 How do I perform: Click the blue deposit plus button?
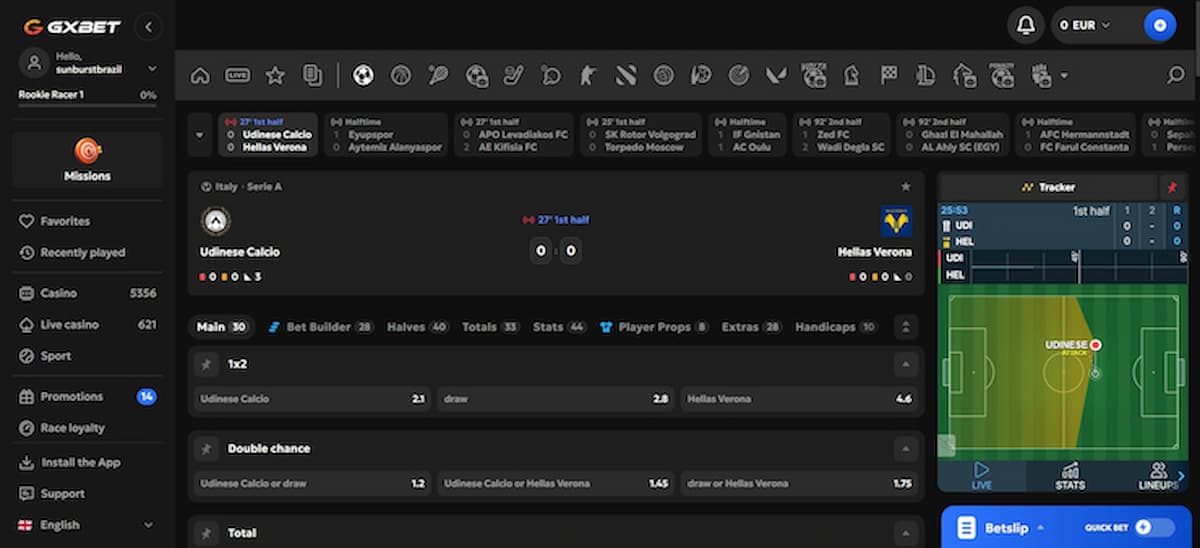pos(1160,25)
